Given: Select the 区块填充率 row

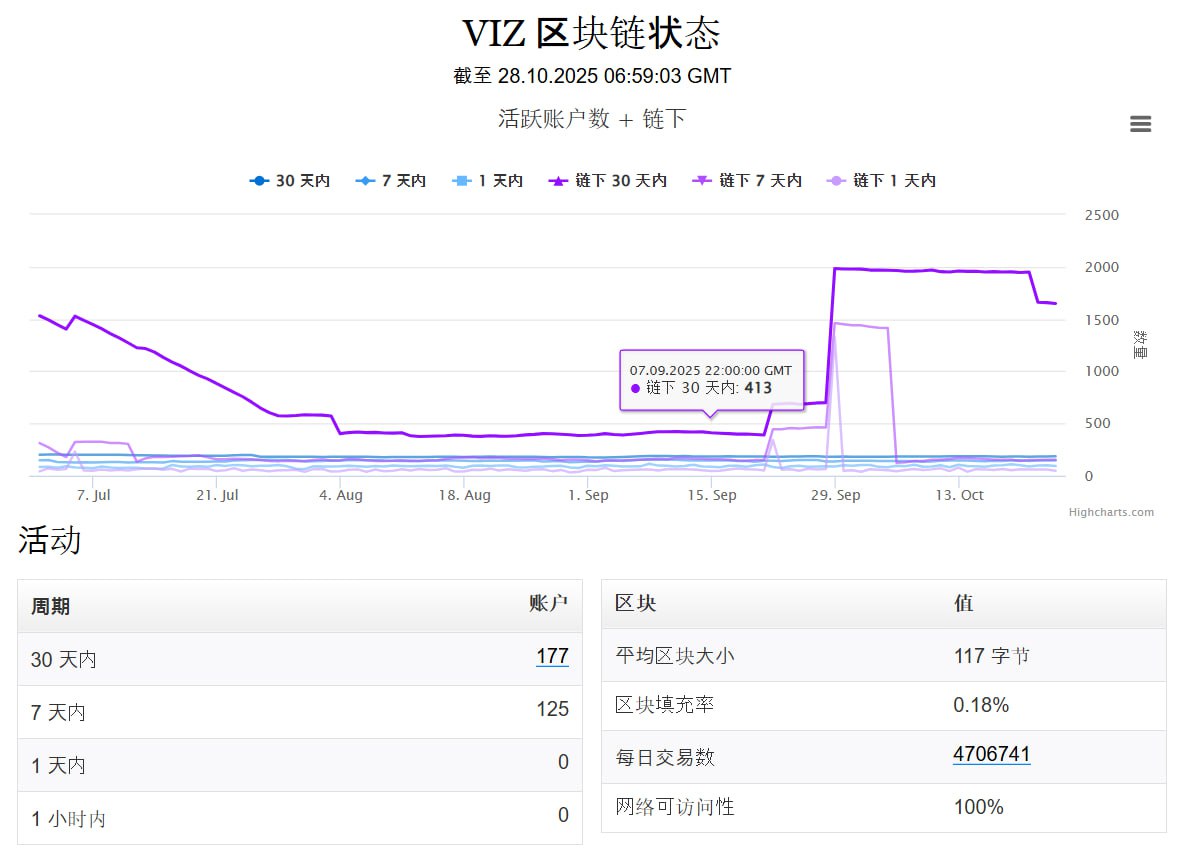Looking at the screenshot, I should [883, 706].
